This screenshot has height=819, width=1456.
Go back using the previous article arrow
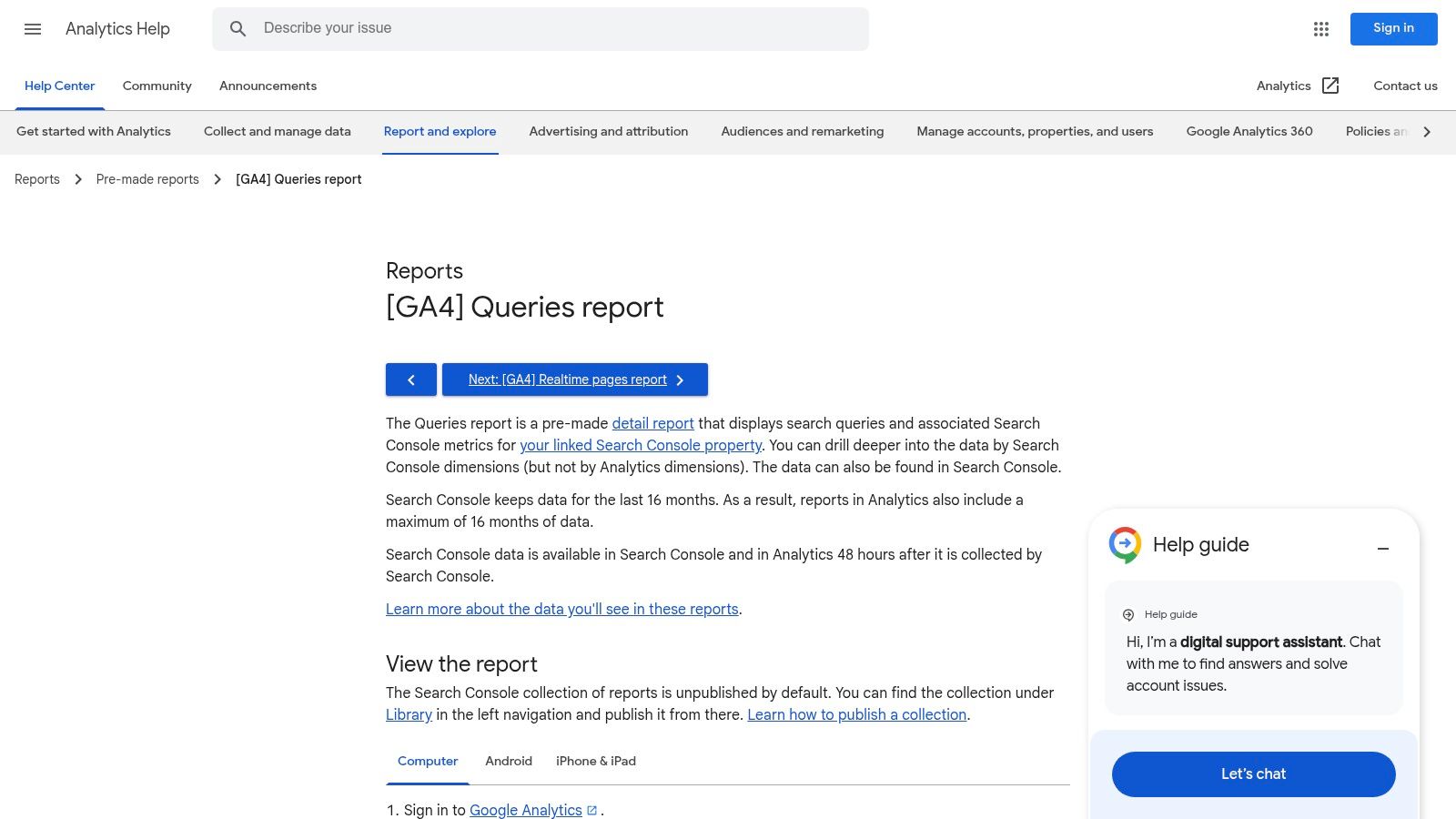[411, 379]
